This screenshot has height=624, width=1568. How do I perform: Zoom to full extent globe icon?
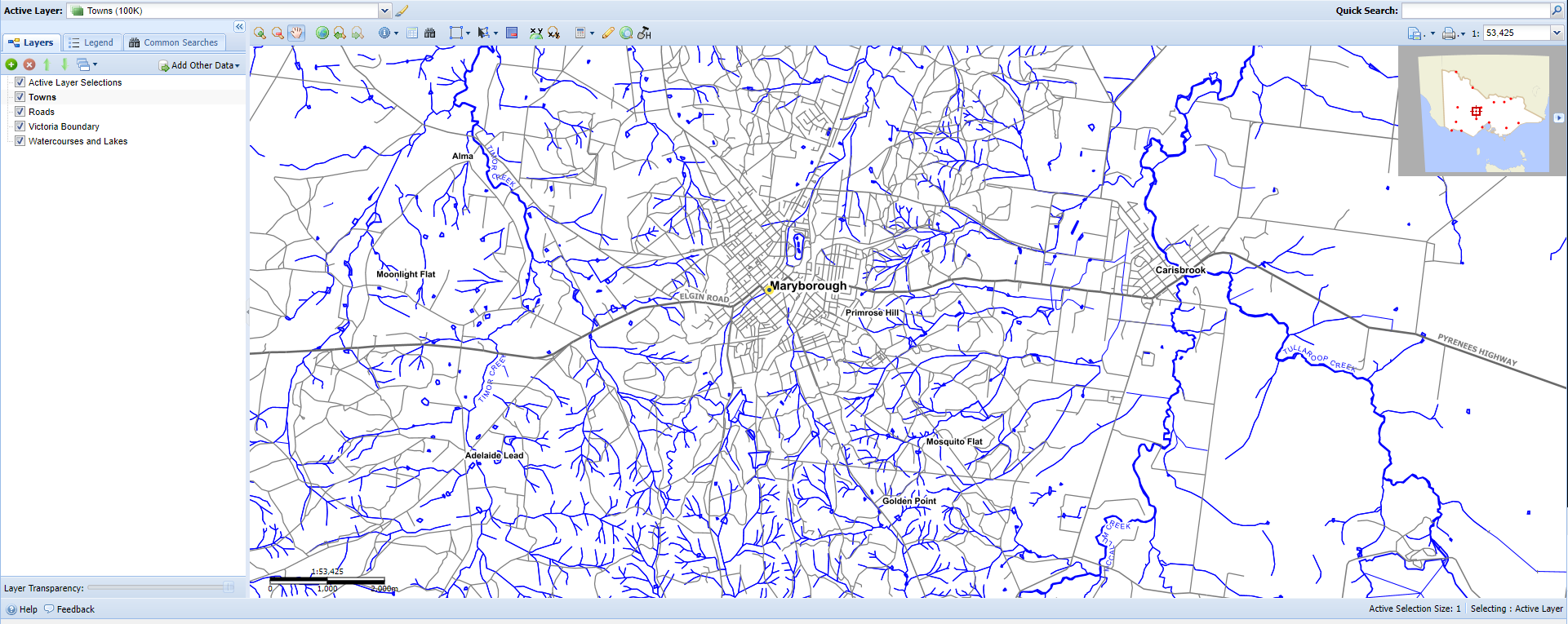coord(322,33)
